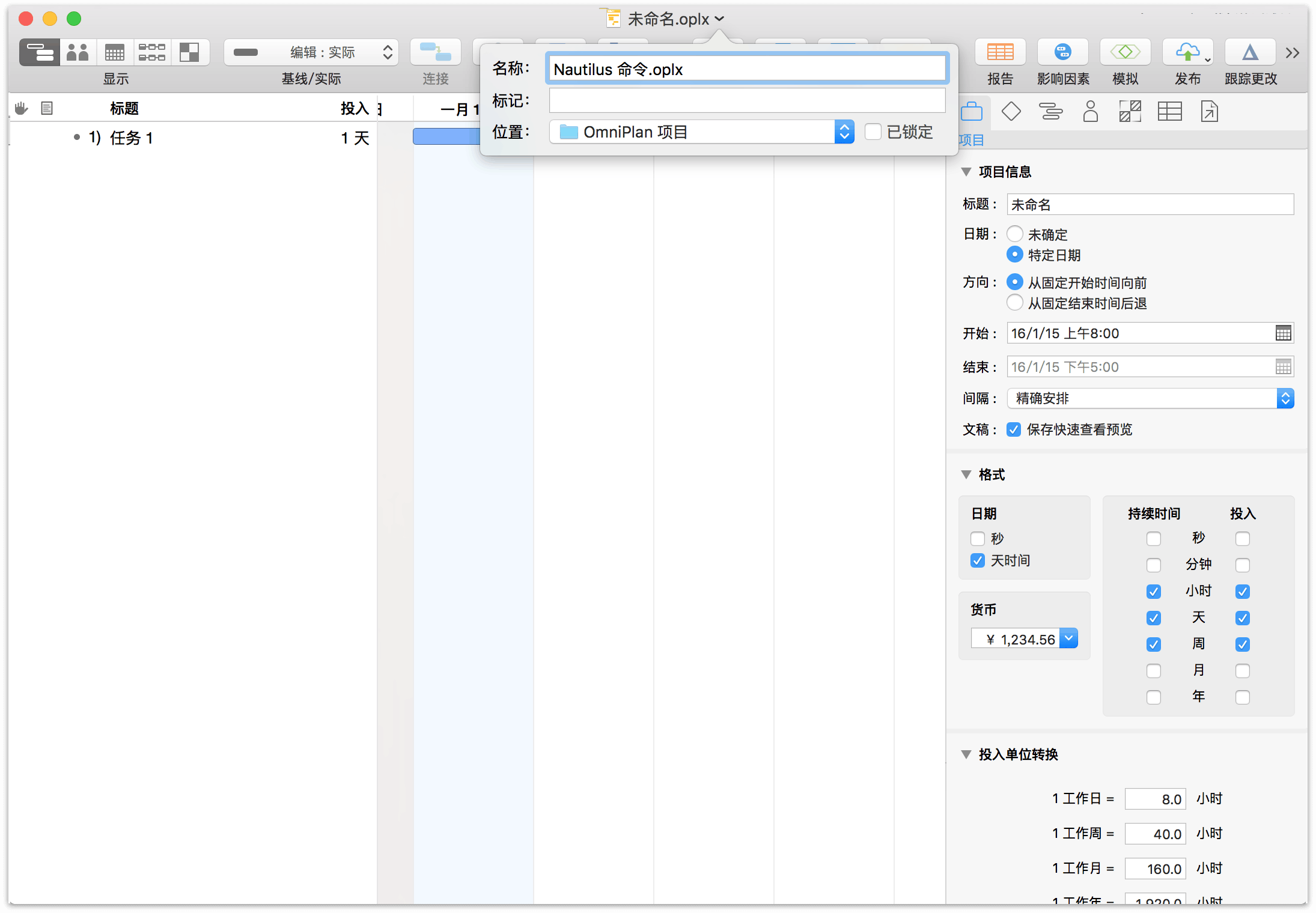The width and height of the screenshot is (1316, 913).
Task: Select the 从固定结束时间后退 radio option
Action: pyautogui.click(x=1014, y=303)
